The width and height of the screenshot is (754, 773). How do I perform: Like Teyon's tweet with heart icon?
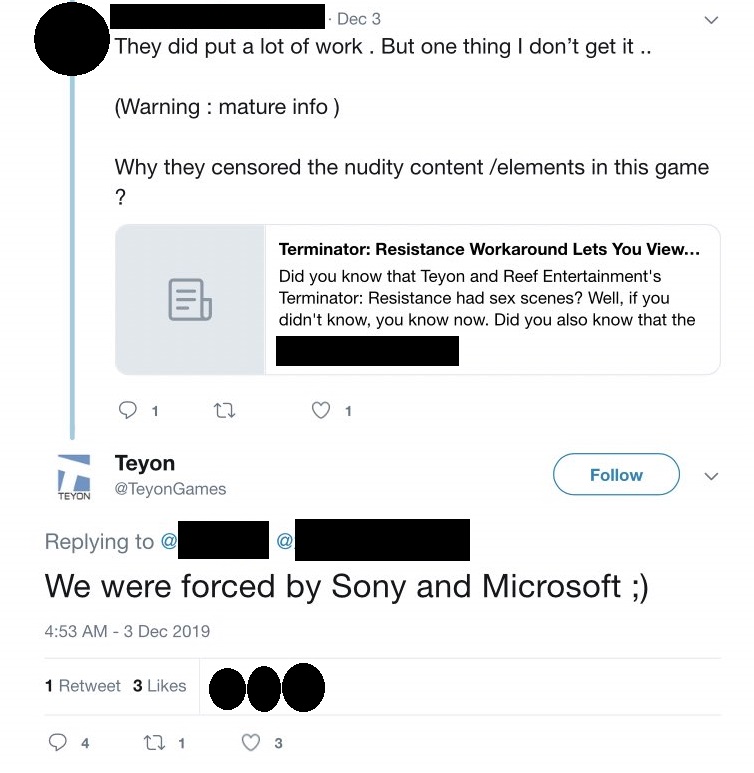[251, 743]
